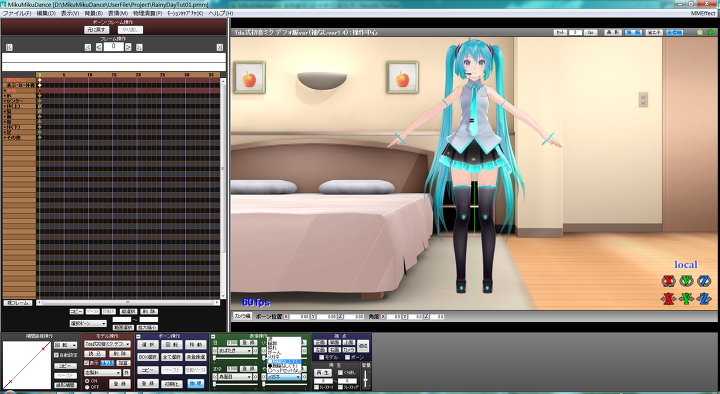The height and width of the screenshot is (394, 720).
Task: Open the ファイル(F) menu
Action: (x=17, y=13)
